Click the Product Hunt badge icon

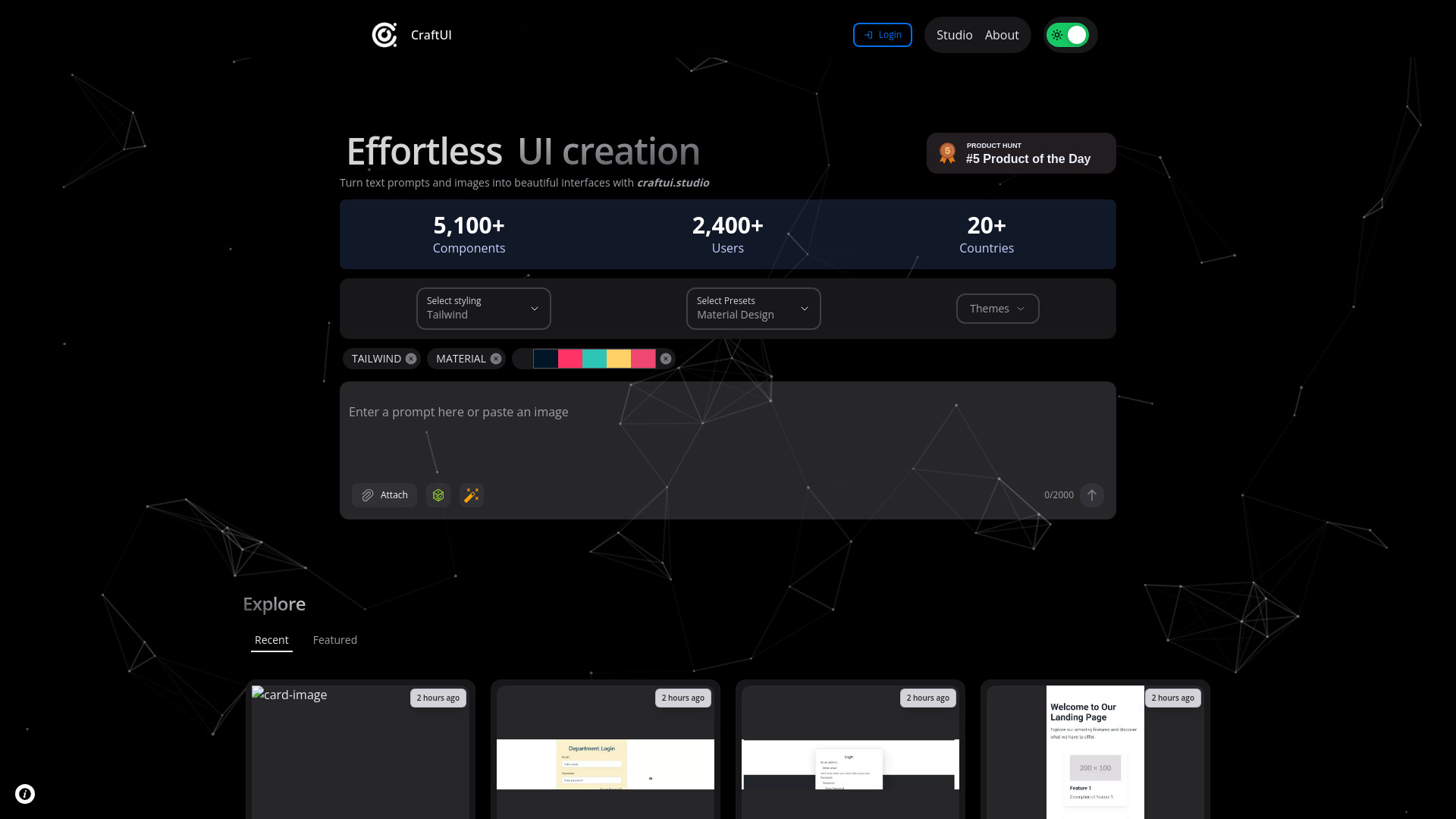tap(947, 153)
